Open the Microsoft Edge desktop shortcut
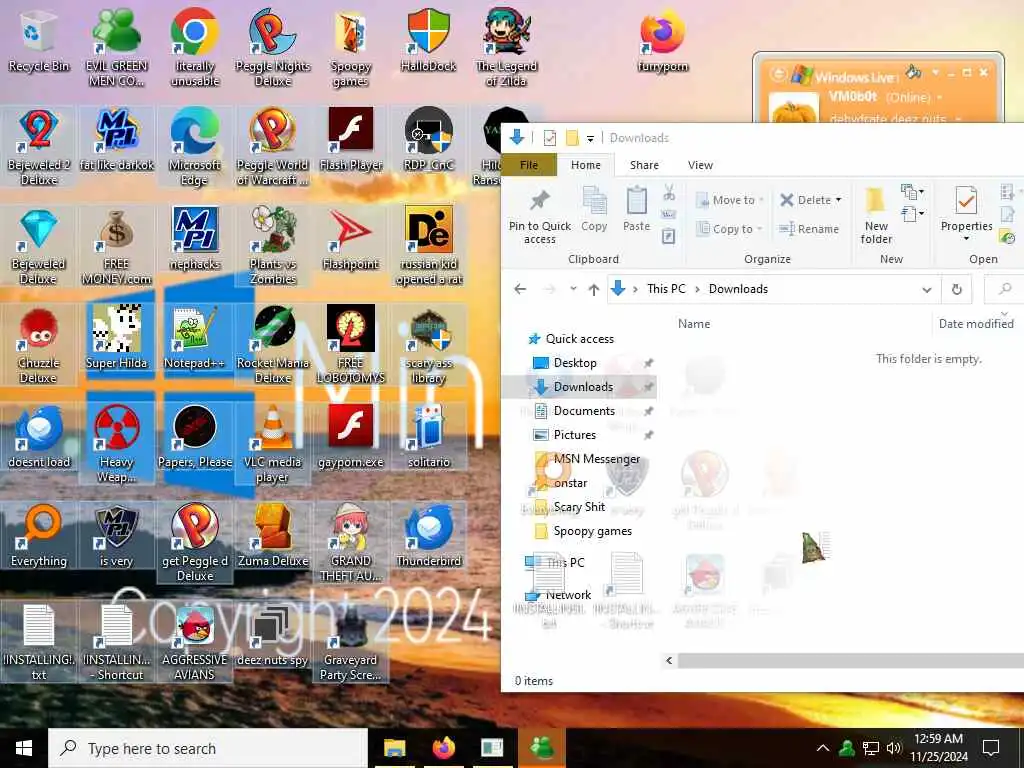The width and height of the screenshot is (1024, 768). 195,148
